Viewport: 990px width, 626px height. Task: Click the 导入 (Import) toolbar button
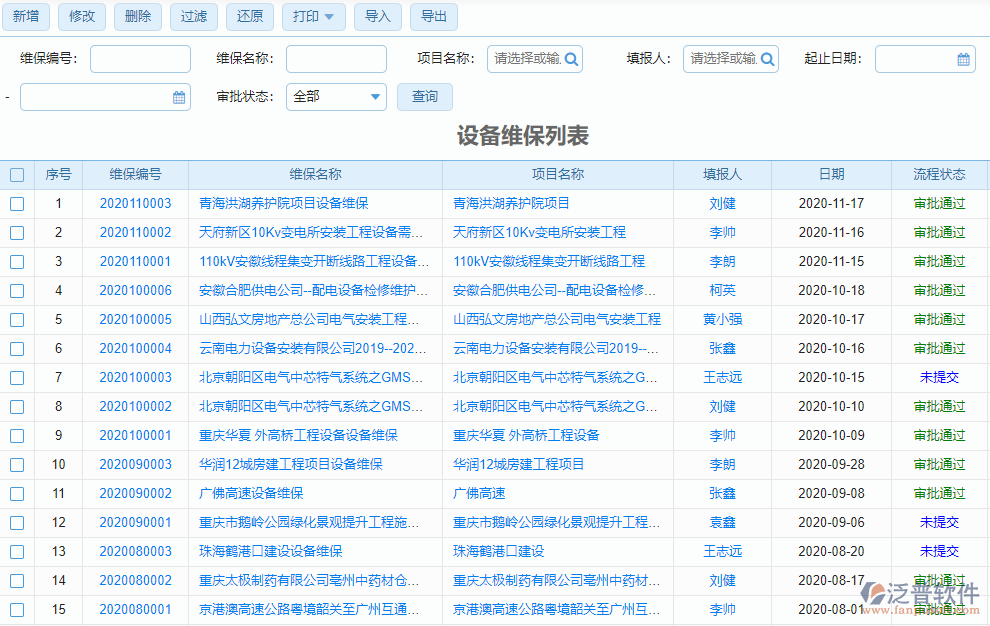click(377, 17)
